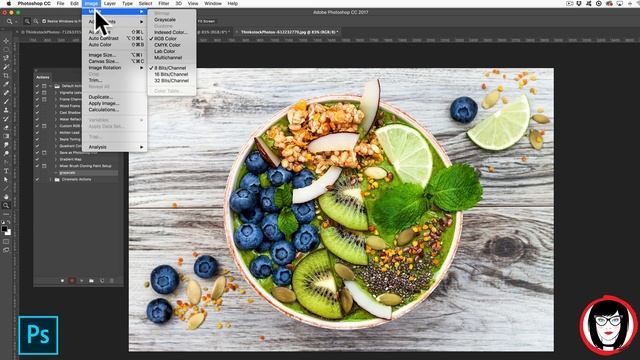This screenshot has width=640, height=360.
Task: Toggle the checkmark for Molten Lead action
Action: 38,133
